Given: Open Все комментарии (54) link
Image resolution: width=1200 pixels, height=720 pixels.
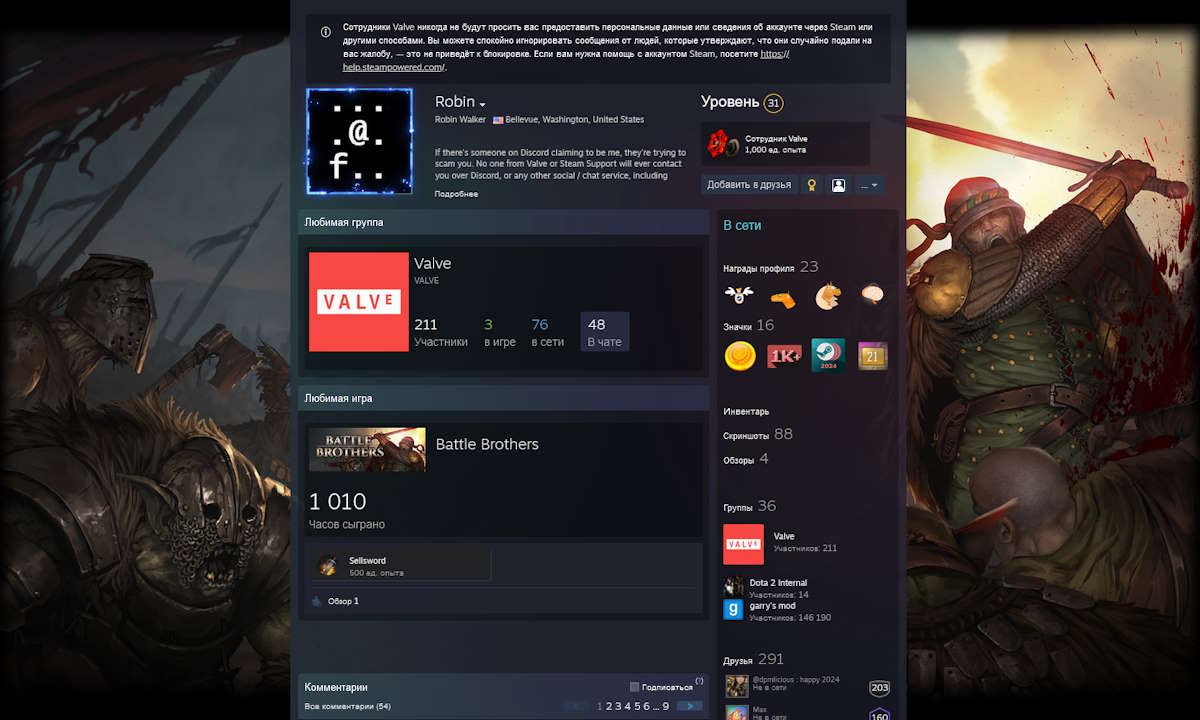Looking at the screenshot, I should tap(347, 706).
